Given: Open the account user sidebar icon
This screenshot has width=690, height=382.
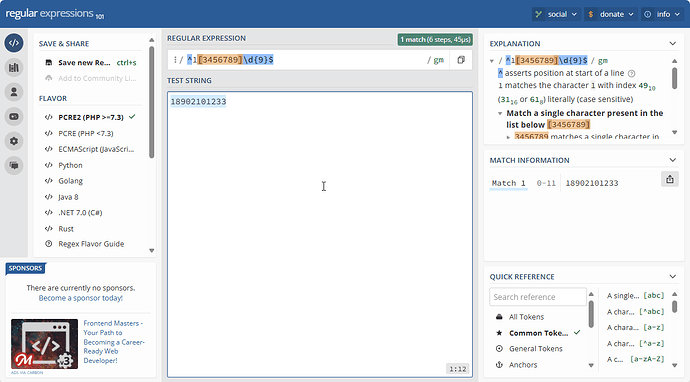Looking at the screenshot, I should click(14, 92).
